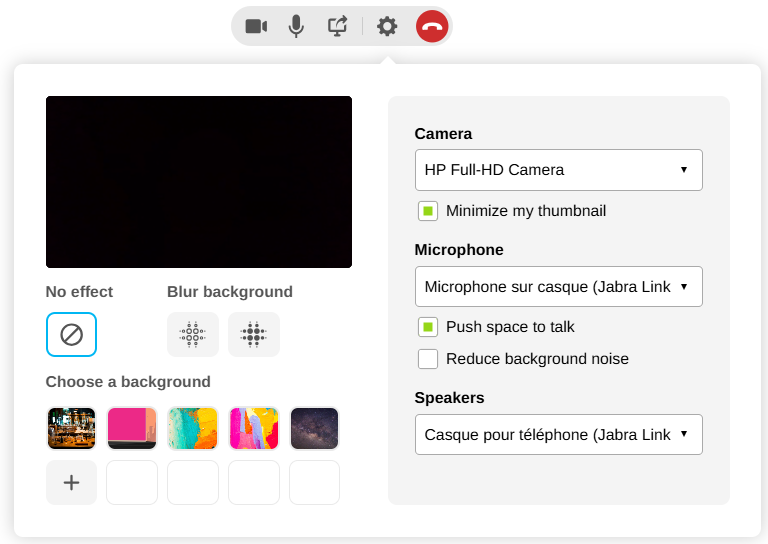Choose the café interior background
The width and height of the screenshot is (768, 544).
[x=71, y=428]
